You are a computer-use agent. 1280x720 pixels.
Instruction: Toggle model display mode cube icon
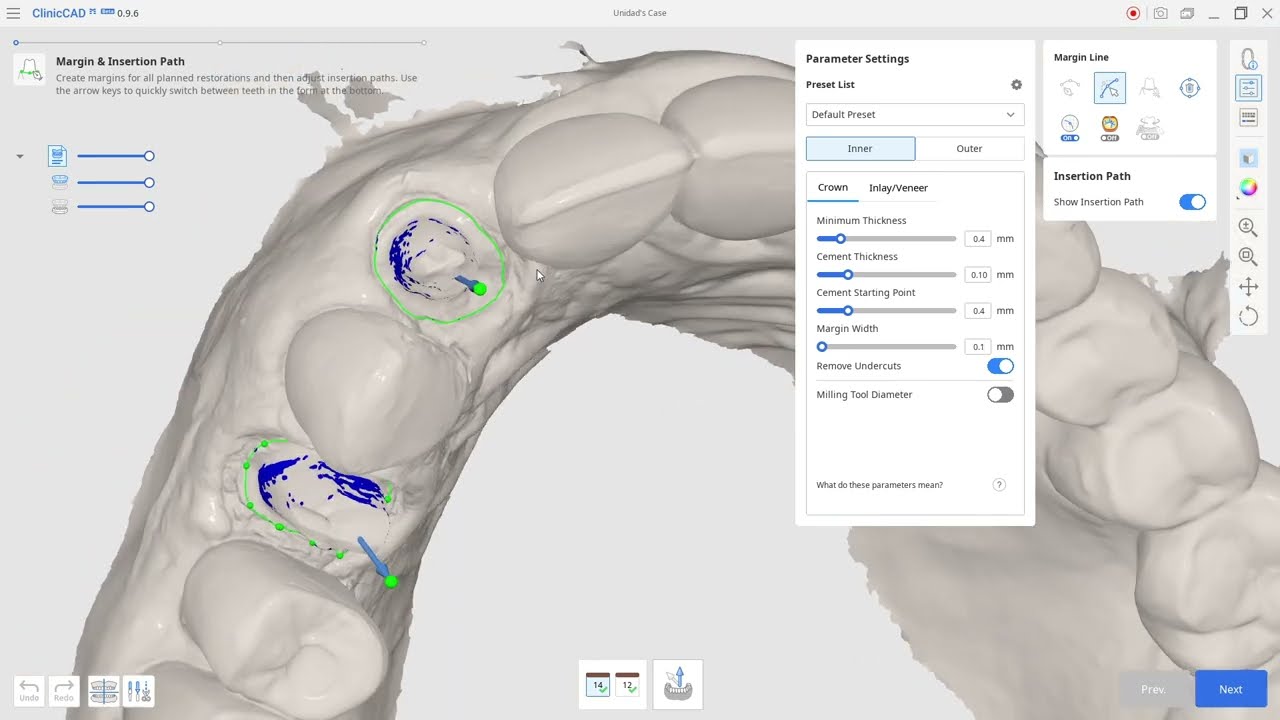point(1248,158)
